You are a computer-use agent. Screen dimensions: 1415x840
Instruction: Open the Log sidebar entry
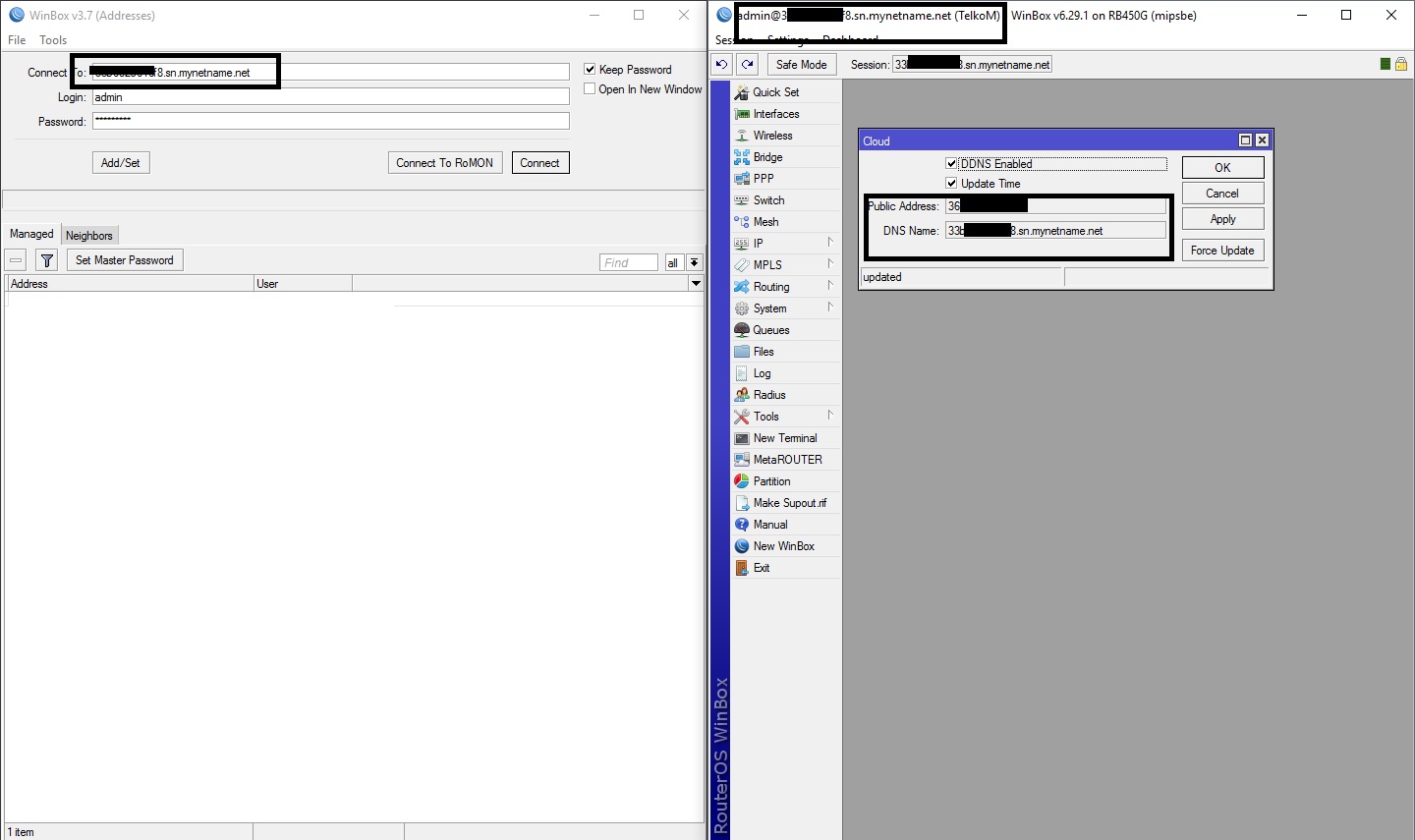786,373
